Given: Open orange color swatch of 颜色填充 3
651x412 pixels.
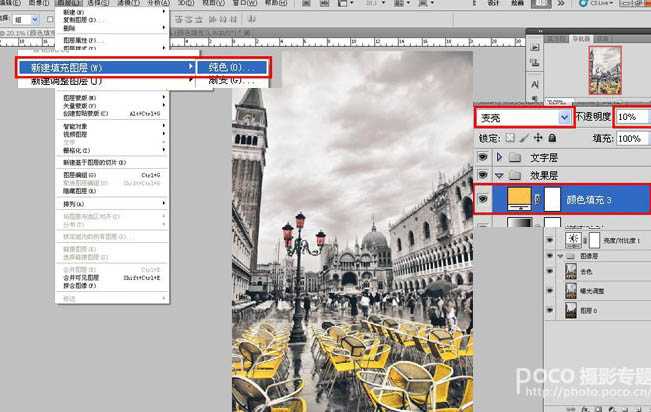Looking at the screenshot, I should [x=519, y=199].
